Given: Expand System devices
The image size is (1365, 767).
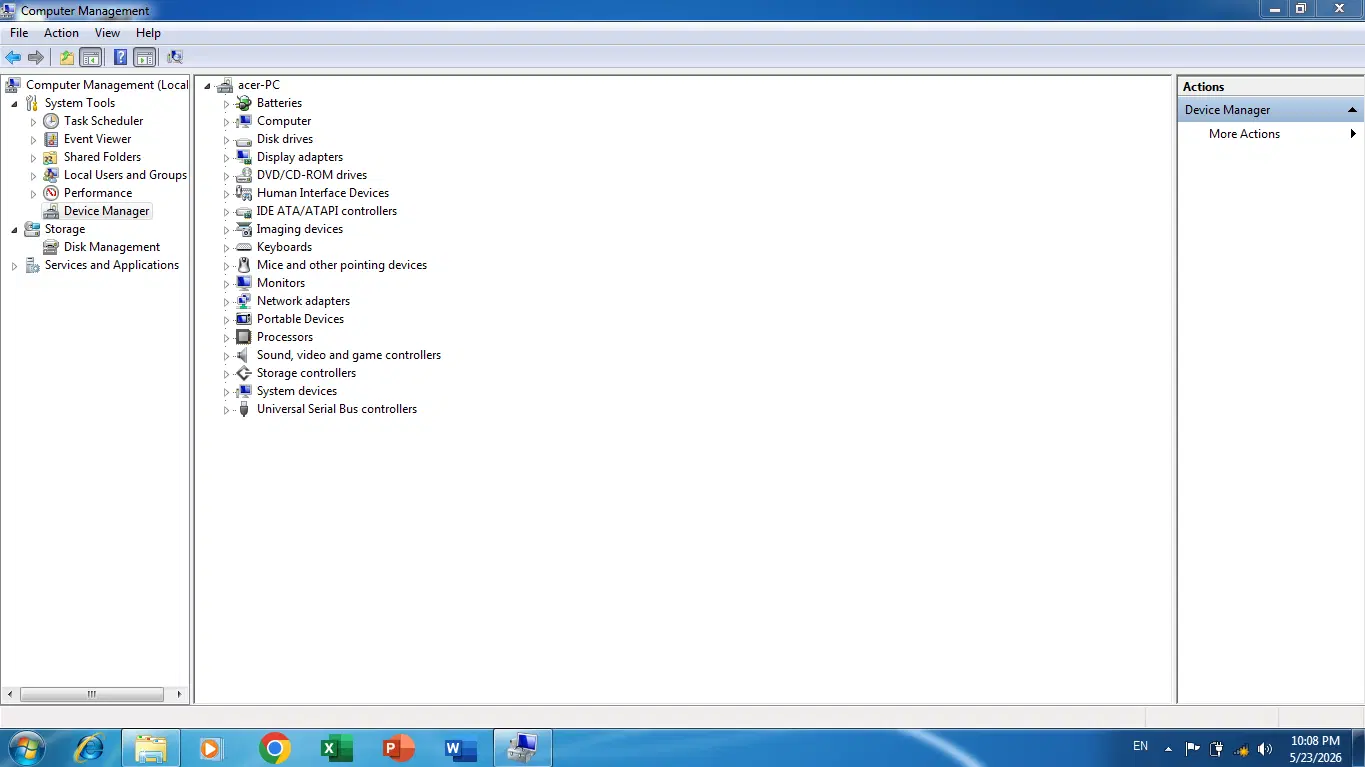Looking at the screenshot, I should [226, 392].
